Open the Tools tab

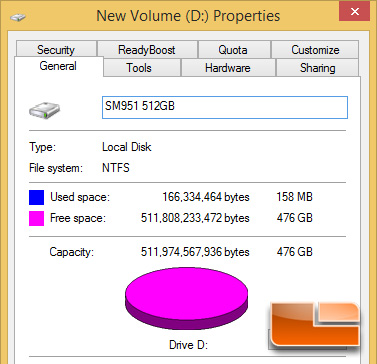tap(142, 68)
